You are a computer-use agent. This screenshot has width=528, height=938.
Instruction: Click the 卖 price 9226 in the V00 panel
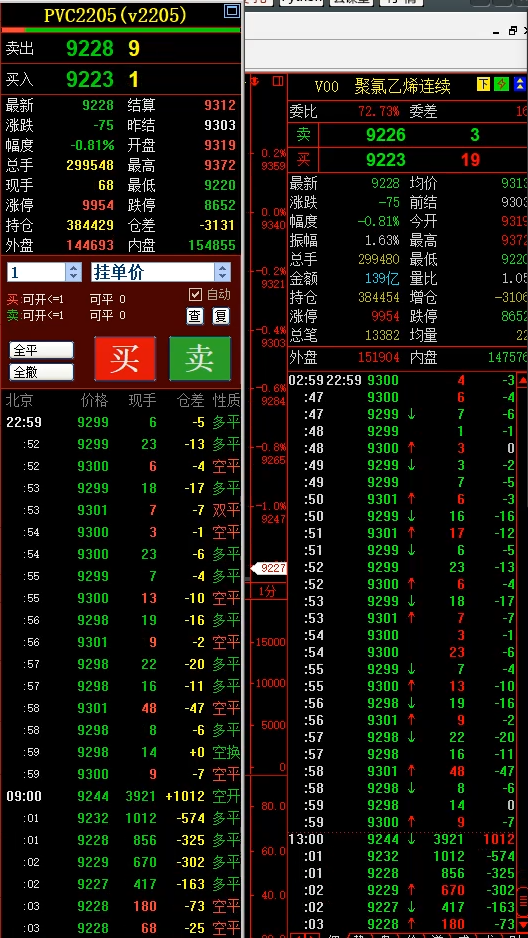click(x=386, y=135)
